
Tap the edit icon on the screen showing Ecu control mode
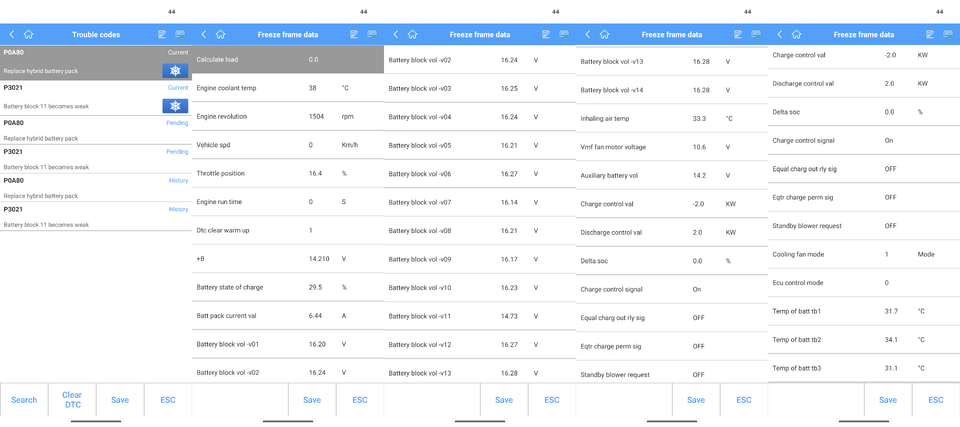930,34
